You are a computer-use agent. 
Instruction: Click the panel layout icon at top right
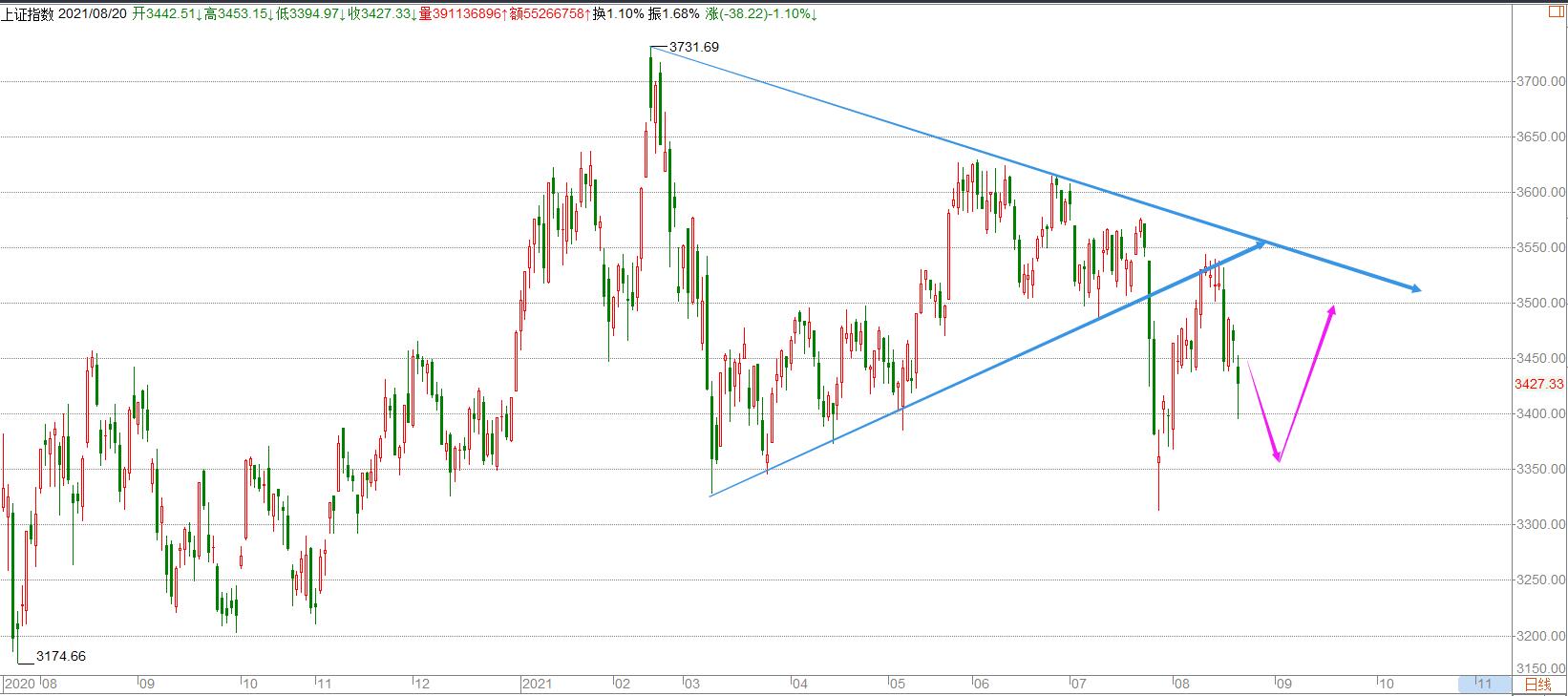point(1558,12)
